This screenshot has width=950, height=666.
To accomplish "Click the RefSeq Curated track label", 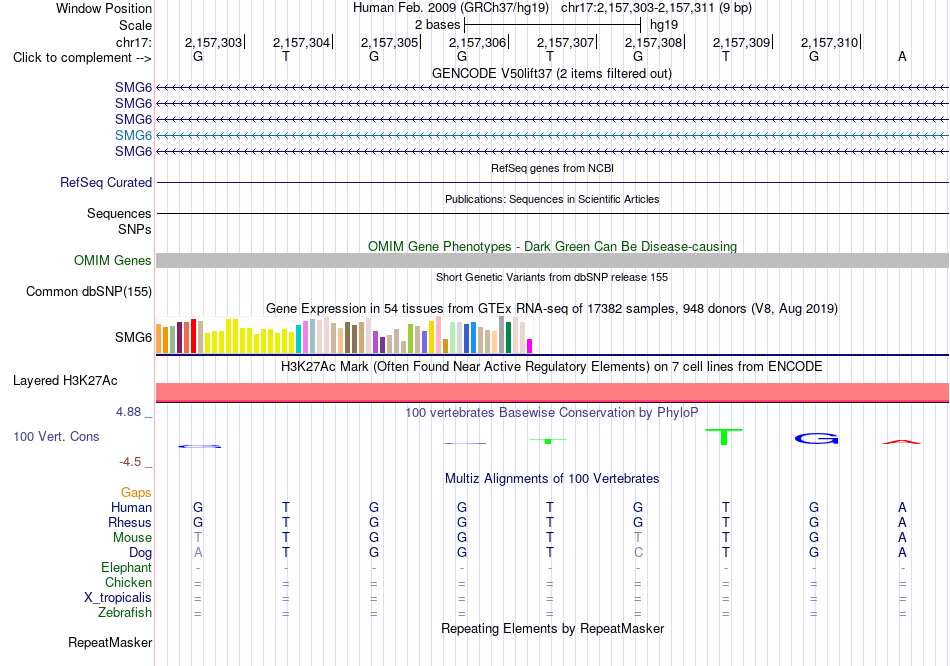I will (x=105, y=182).
